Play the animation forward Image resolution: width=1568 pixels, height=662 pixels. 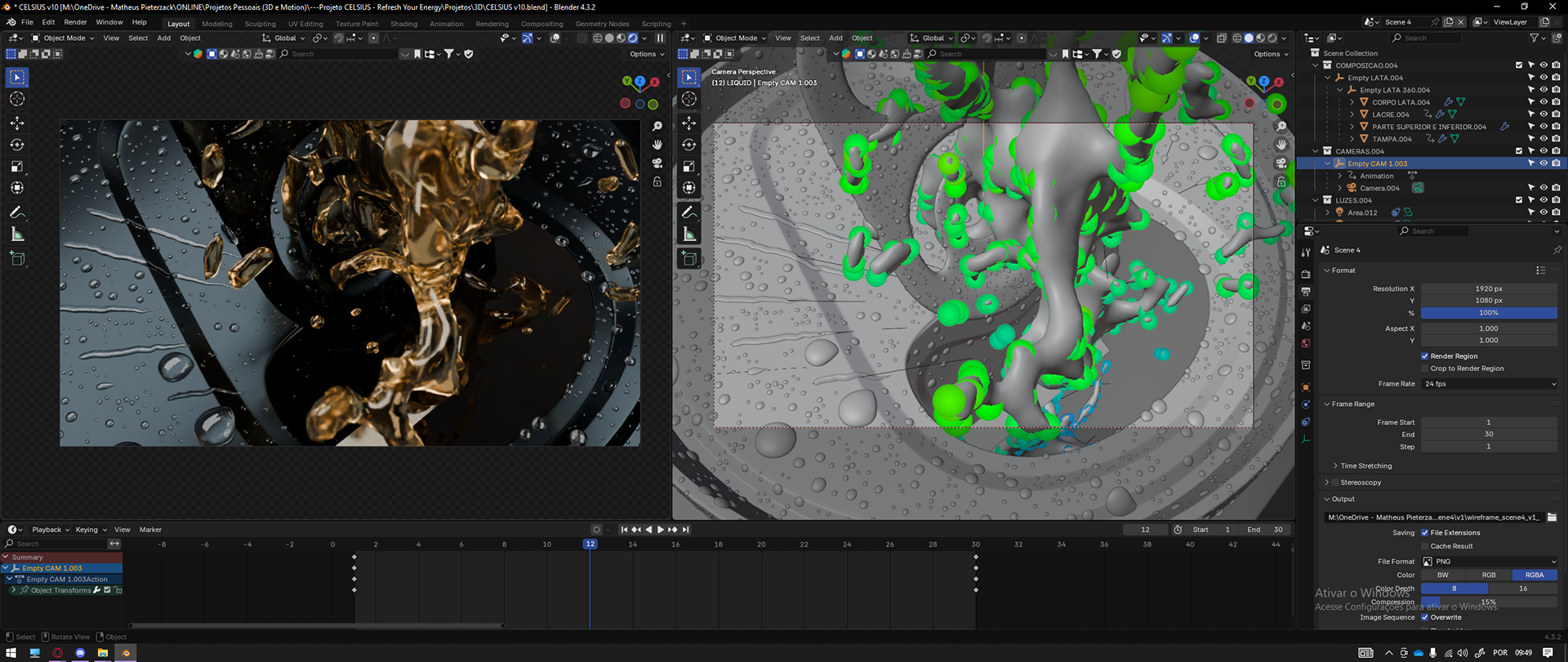click(661, 530)
